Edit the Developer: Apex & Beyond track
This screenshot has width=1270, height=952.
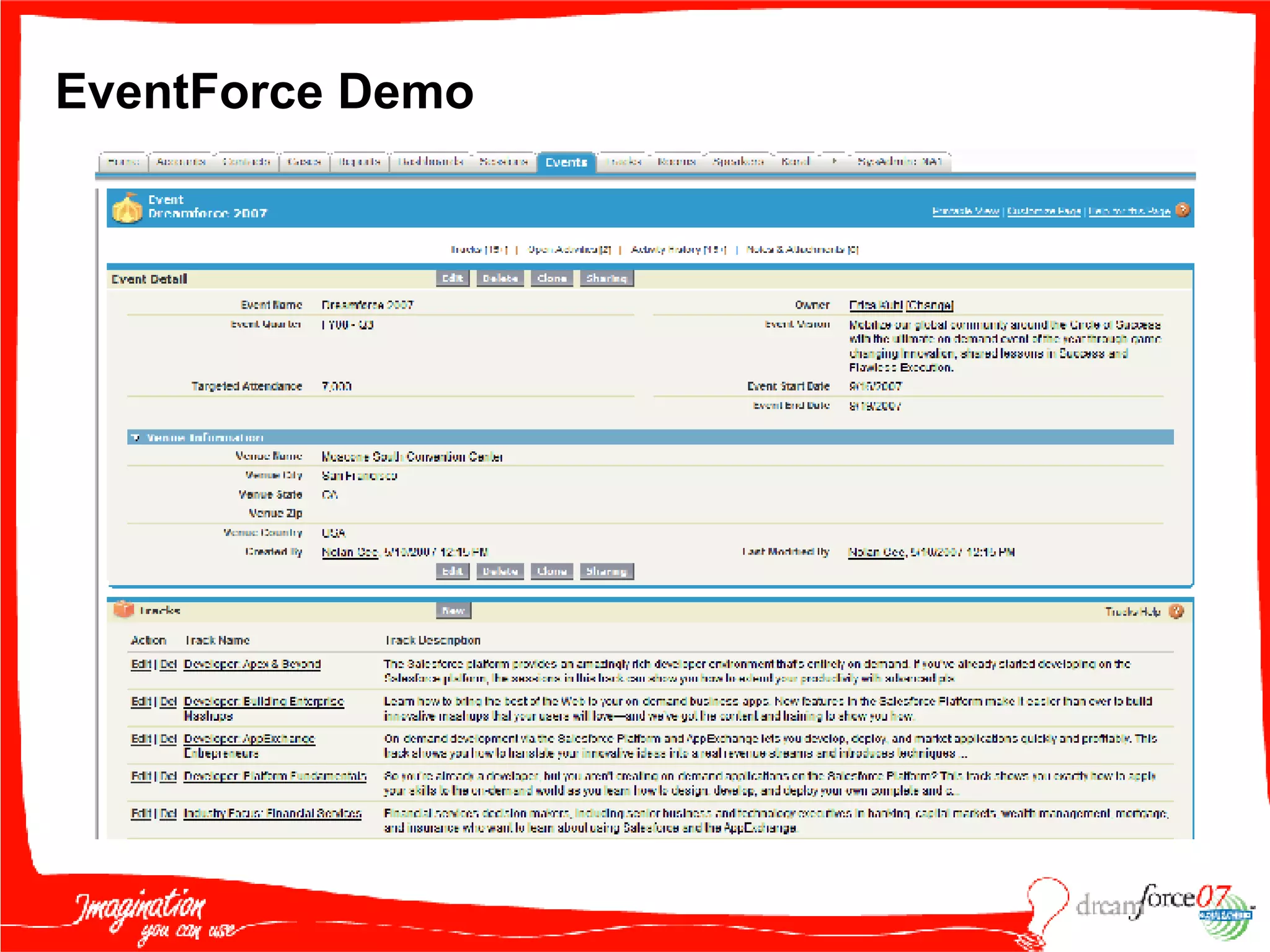coord(141,664)
